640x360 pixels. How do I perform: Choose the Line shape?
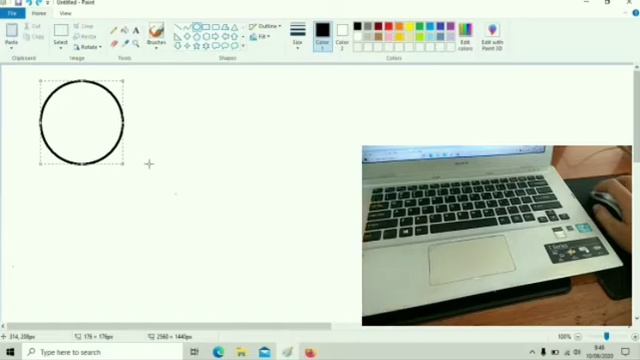click(x=178, y=27)
